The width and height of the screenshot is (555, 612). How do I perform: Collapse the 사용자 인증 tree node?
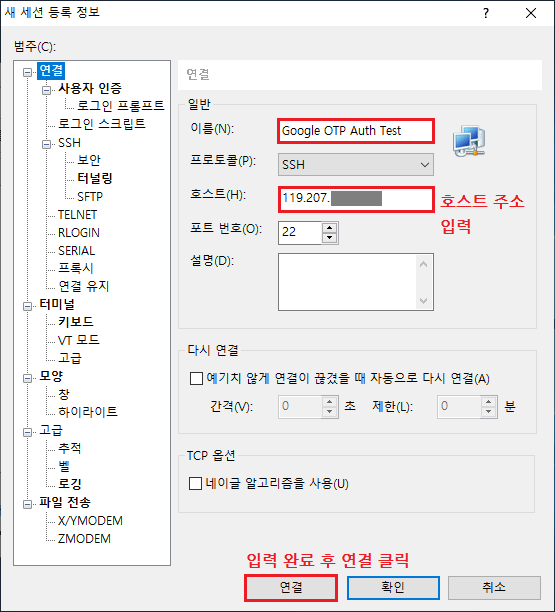46,90
